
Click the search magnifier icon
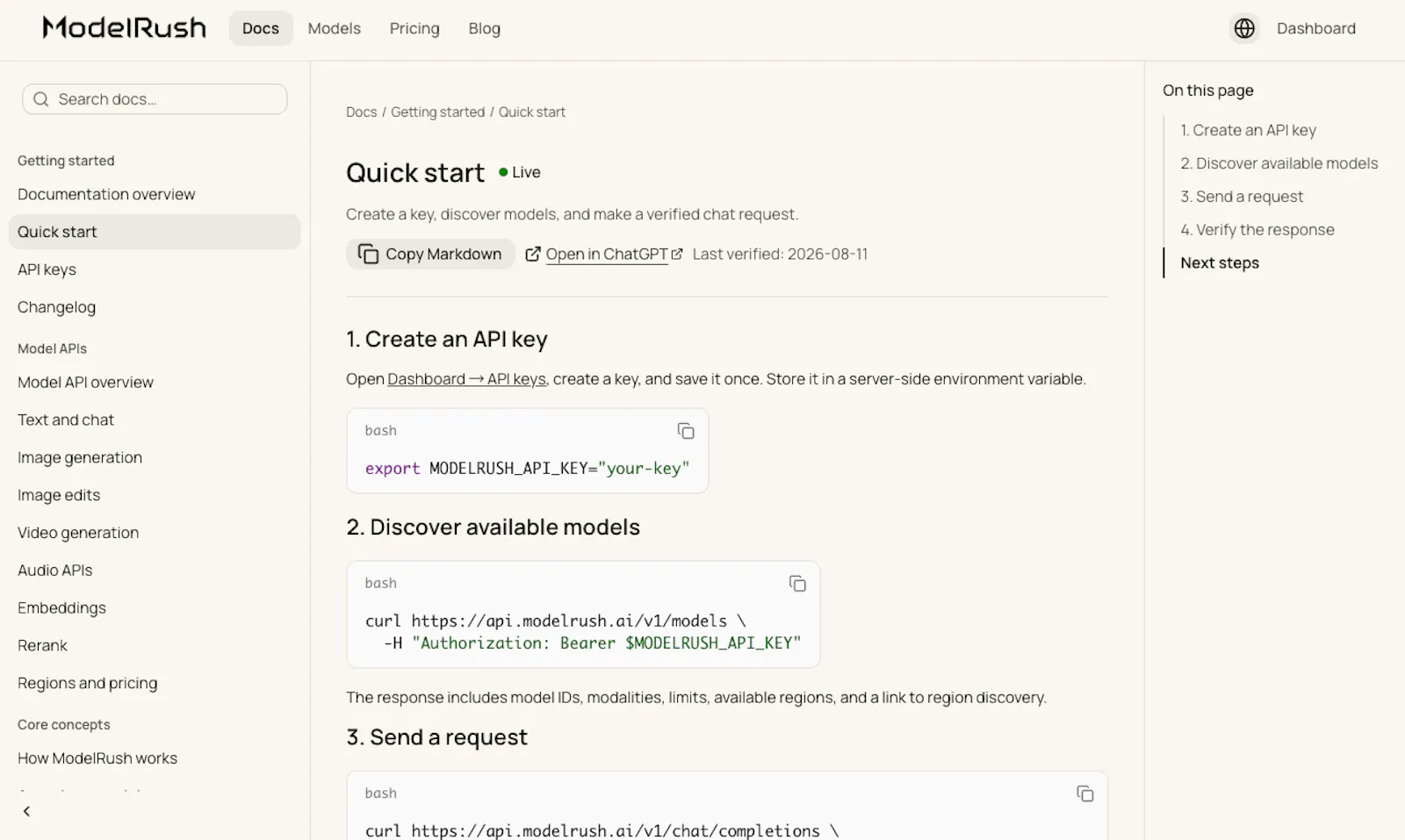[40, 99]
